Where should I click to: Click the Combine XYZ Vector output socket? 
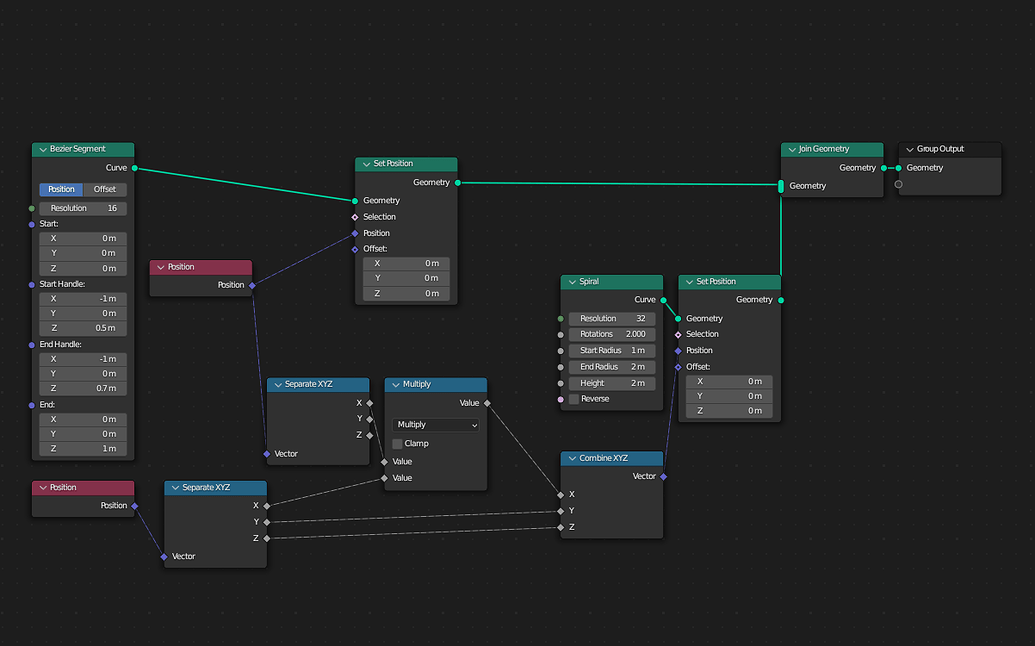coord(663,476)
